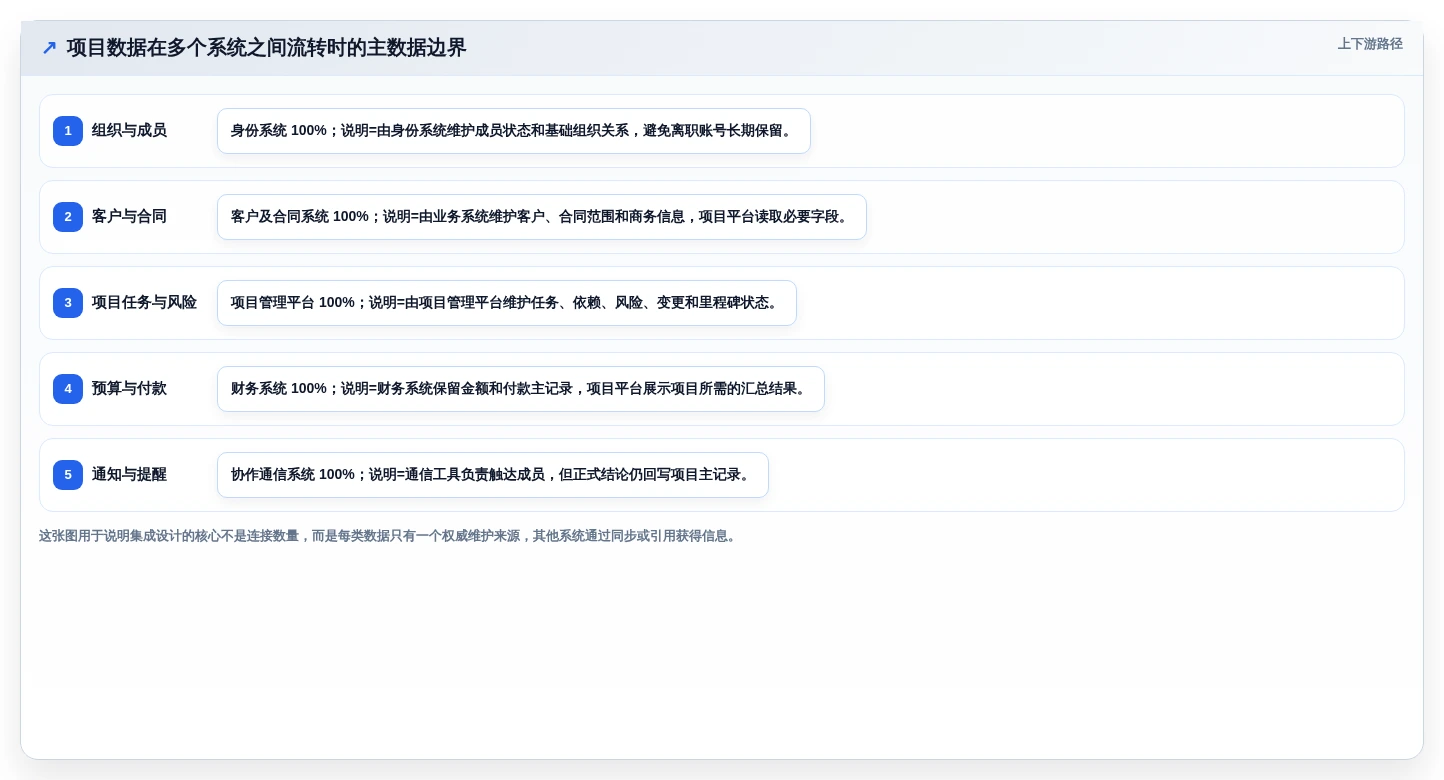
Task: Click the 上下游路径 label in the header
Action: pyautogui.click(x=1370, y=44)
